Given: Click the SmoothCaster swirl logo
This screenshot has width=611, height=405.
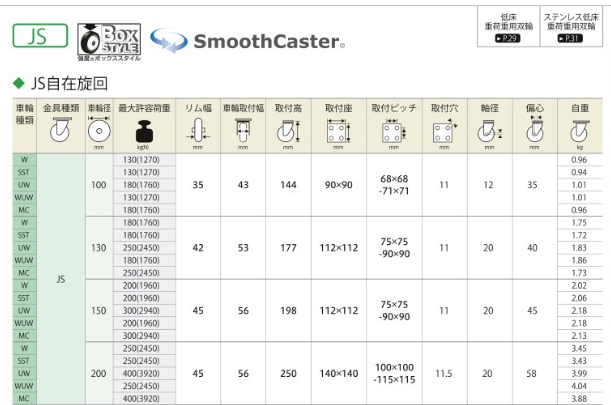Looking at the screenshot, I should coord(167,42).
